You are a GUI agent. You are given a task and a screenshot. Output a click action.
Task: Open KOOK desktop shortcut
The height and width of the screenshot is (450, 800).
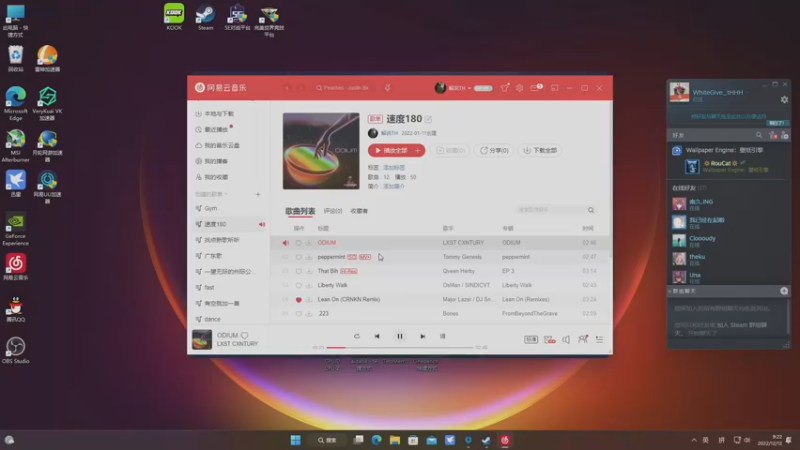click(174, 17)
